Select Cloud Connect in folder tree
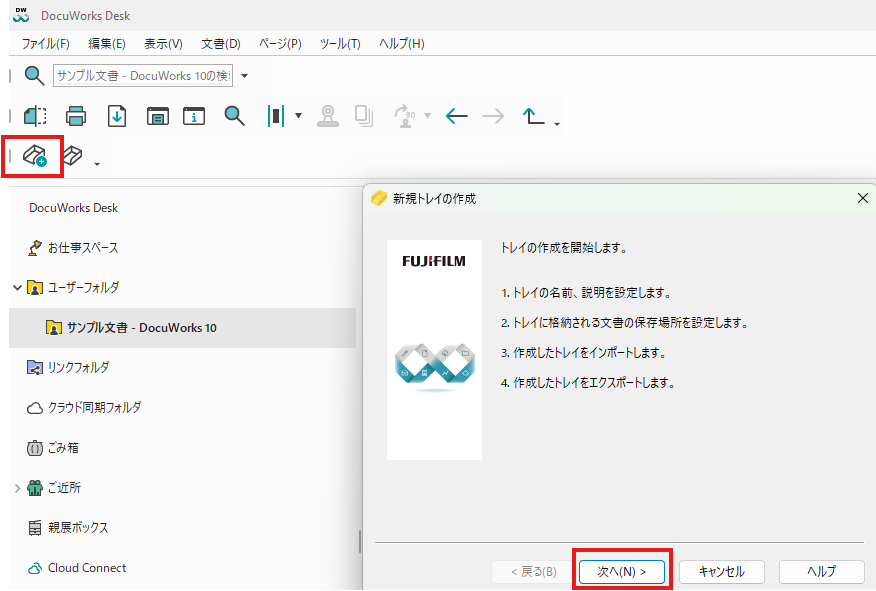The width and height of the screenshot is (876, 591). tap(77, 568)
